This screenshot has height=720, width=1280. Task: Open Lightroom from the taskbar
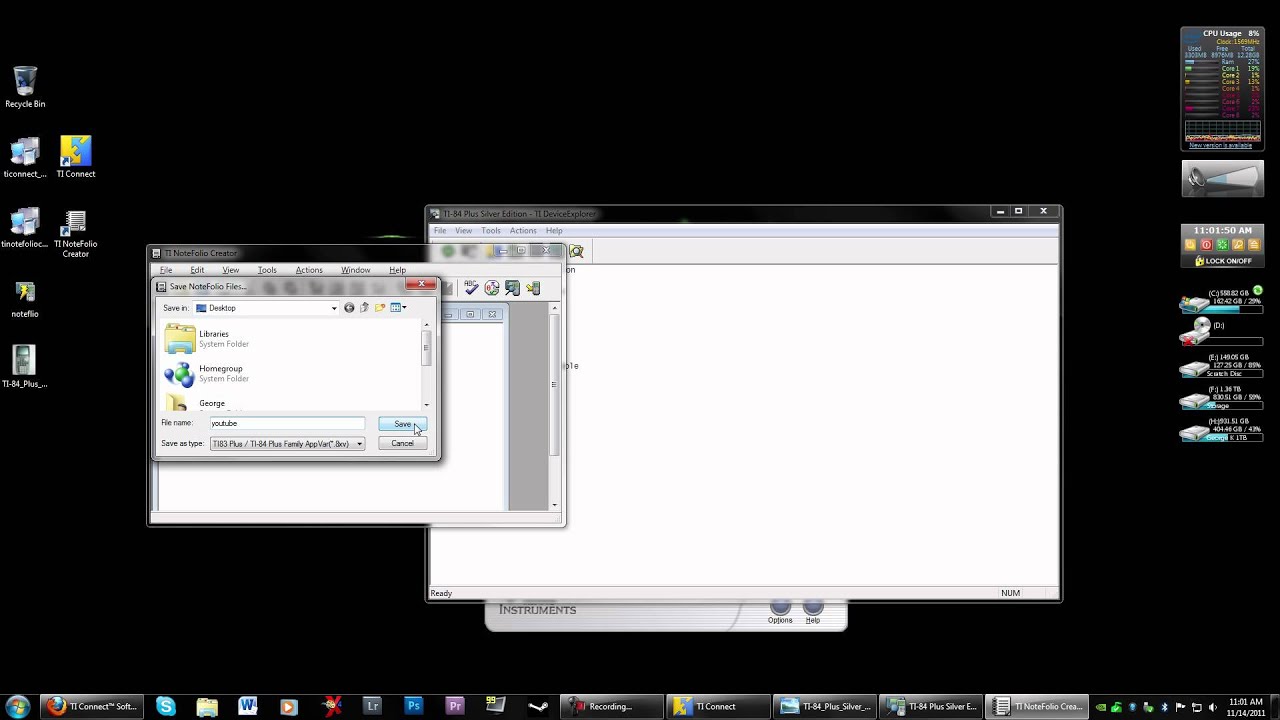tap(372, 707)
